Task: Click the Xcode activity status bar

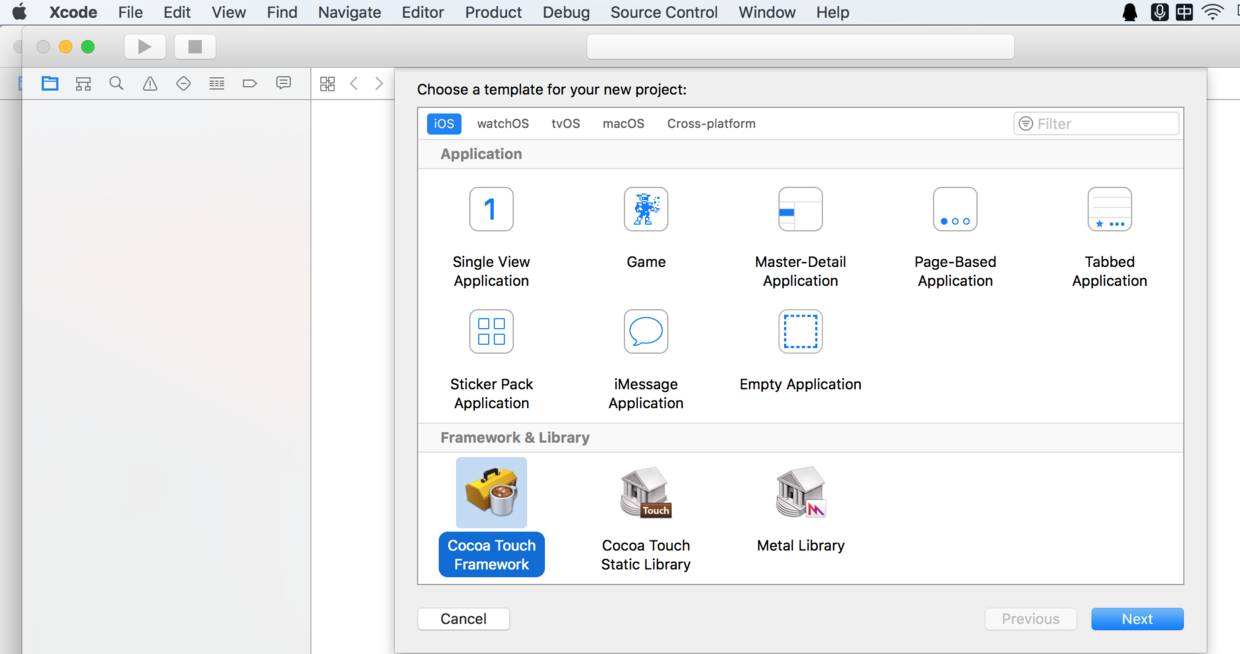Action: [x=800, y=47]
